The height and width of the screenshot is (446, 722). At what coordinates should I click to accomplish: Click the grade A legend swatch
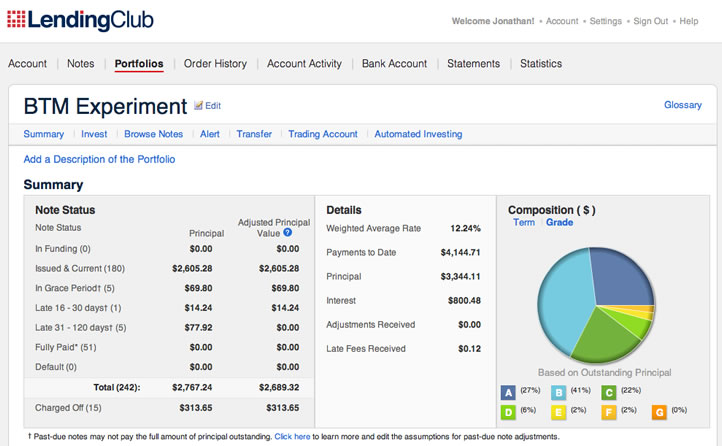508,392
